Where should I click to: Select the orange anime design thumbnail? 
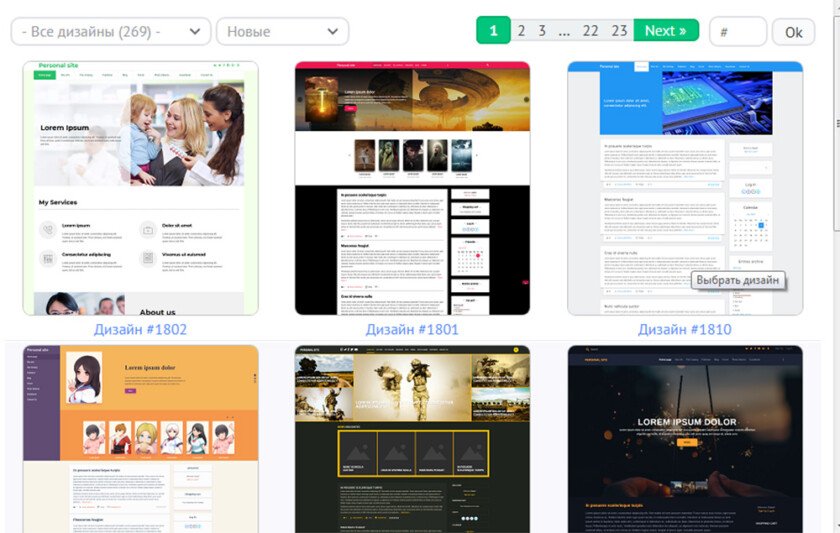coord(140,439)
